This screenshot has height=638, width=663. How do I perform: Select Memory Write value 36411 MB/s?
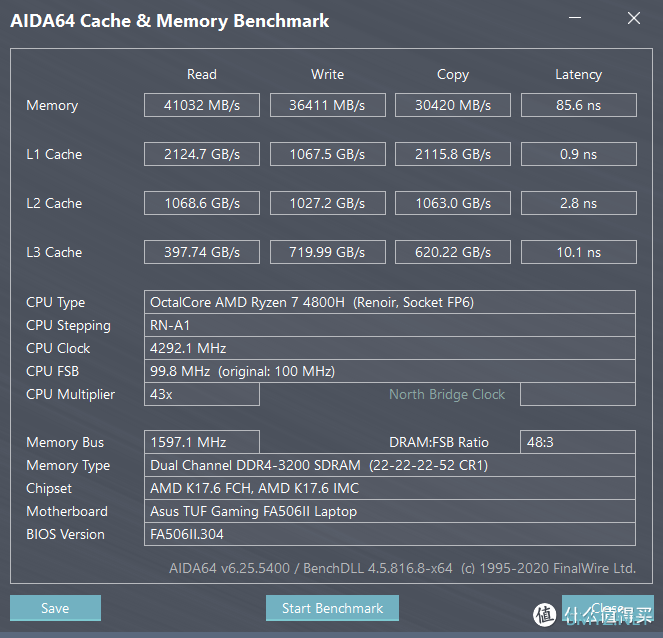[327, 105]
